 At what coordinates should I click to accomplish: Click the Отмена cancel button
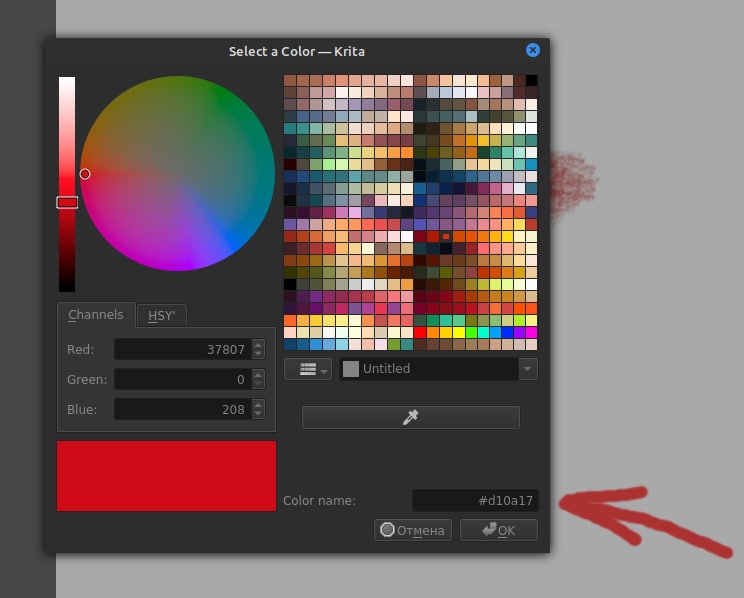413,530
